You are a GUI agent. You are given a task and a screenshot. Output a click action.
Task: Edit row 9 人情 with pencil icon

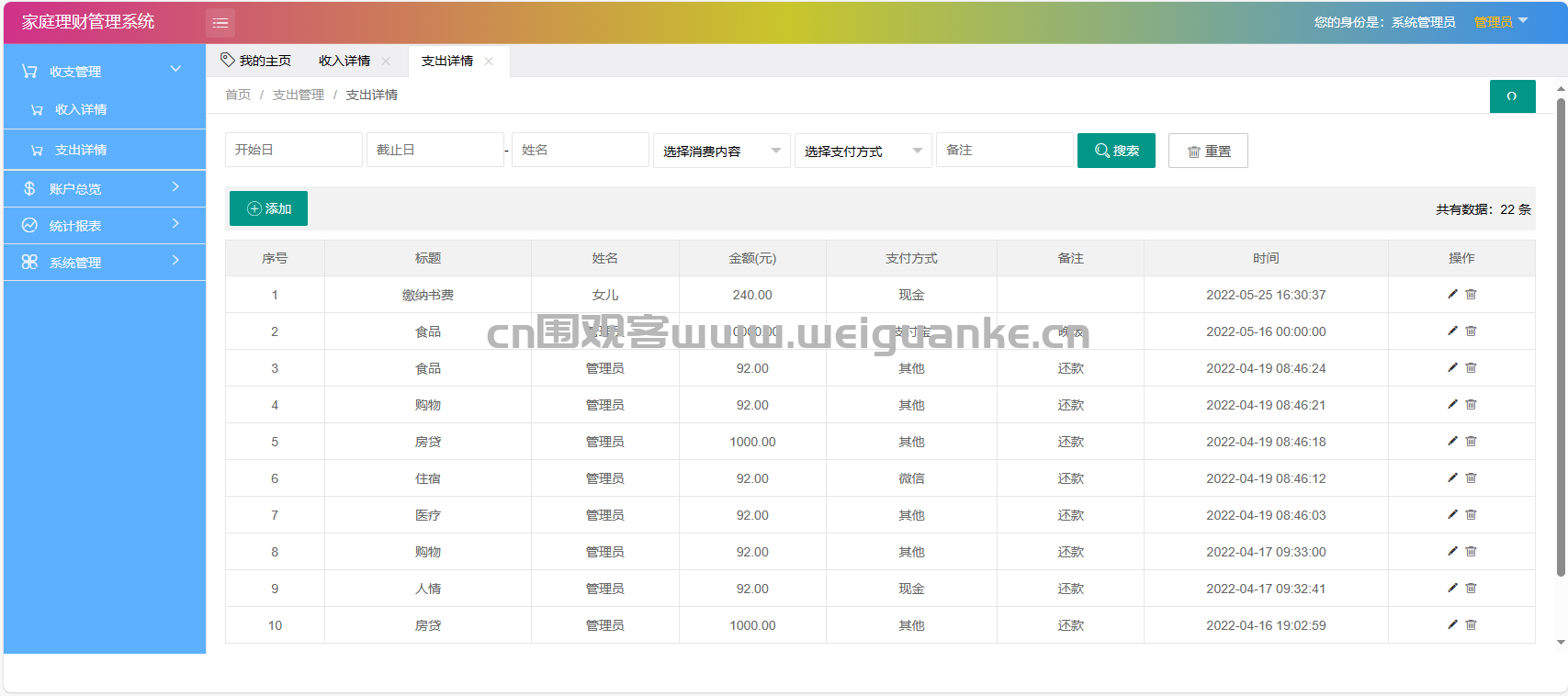point(1452,588)
